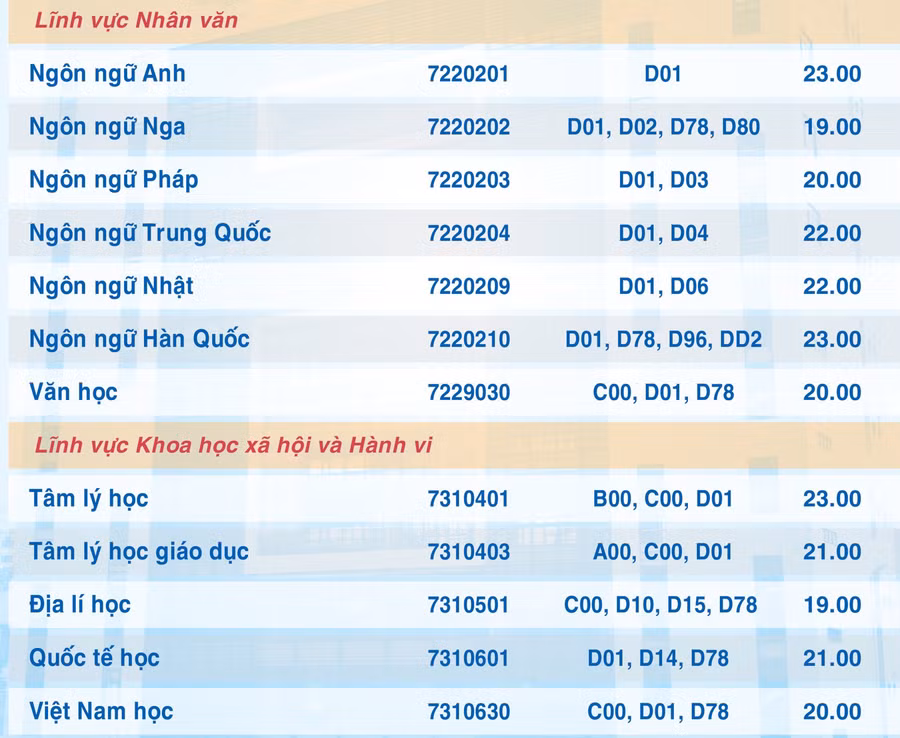Click 'Lĩnh vực Khoa học xã hội và Hành vi' header

[233, 445]
